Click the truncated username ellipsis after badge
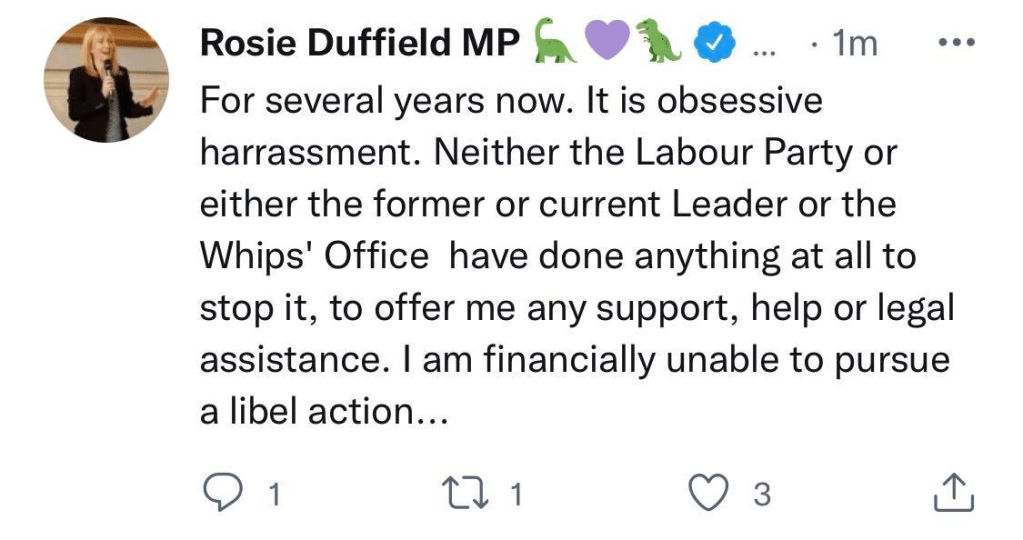This screenshot has width=1023, height=540. 763,50
